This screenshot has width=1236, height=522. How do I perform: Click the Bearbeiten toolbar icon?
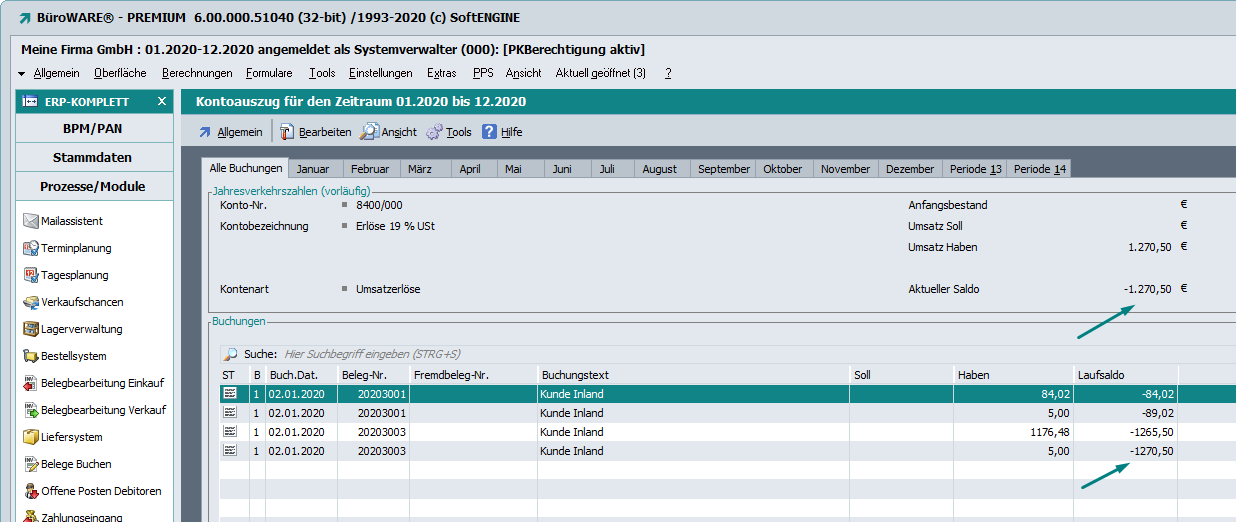[287, 132]
